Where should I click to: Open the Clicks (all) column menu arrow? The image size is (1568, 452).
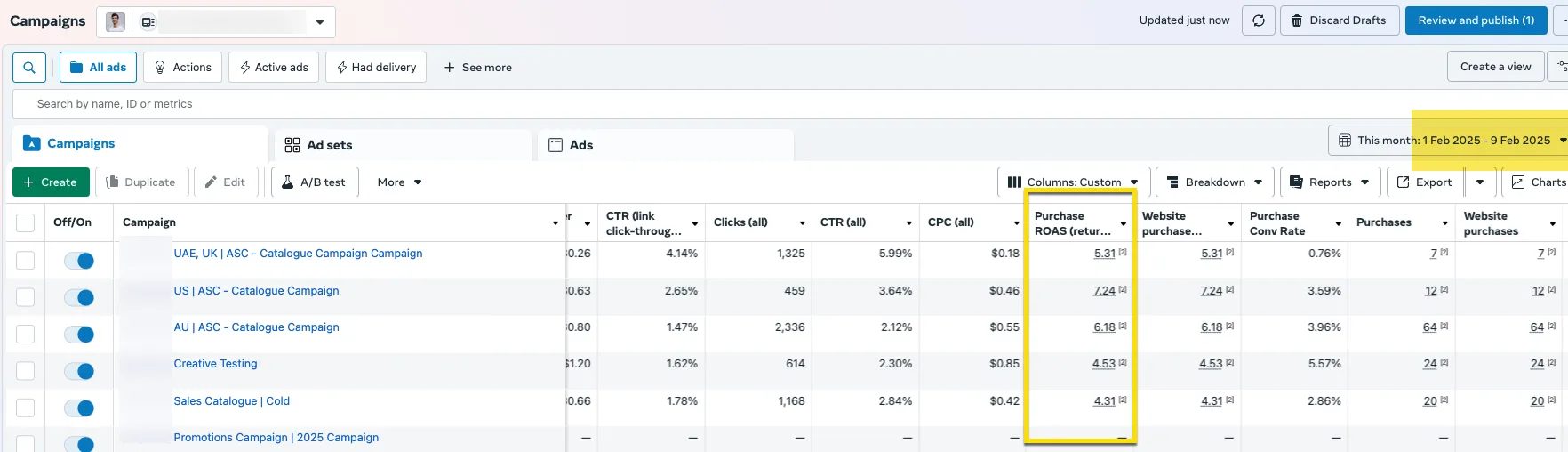tap(802, 223)
